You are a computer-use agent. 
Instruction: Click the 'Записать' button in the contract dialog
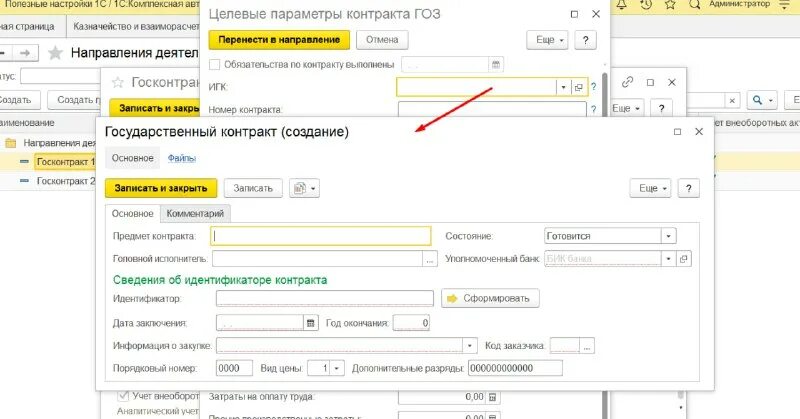pyautogui.click(x=253, y=188)
